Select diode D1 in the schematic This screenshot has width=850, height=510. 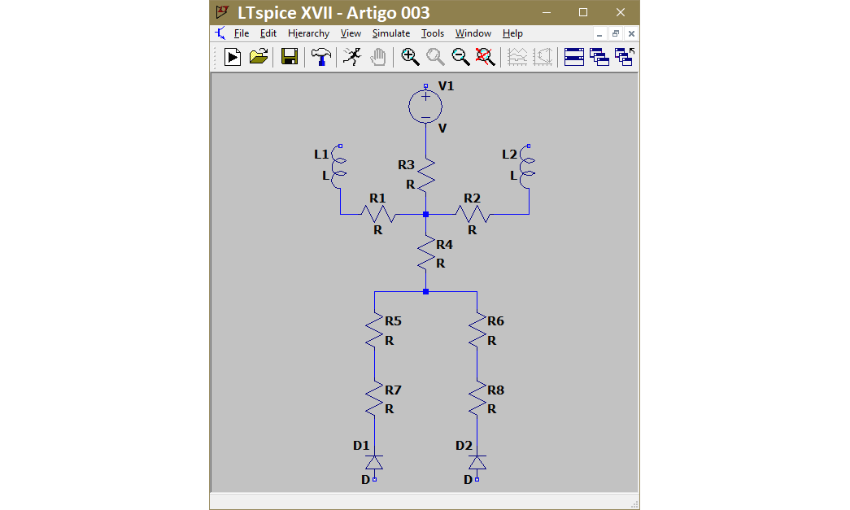click(x=374, y=462)
